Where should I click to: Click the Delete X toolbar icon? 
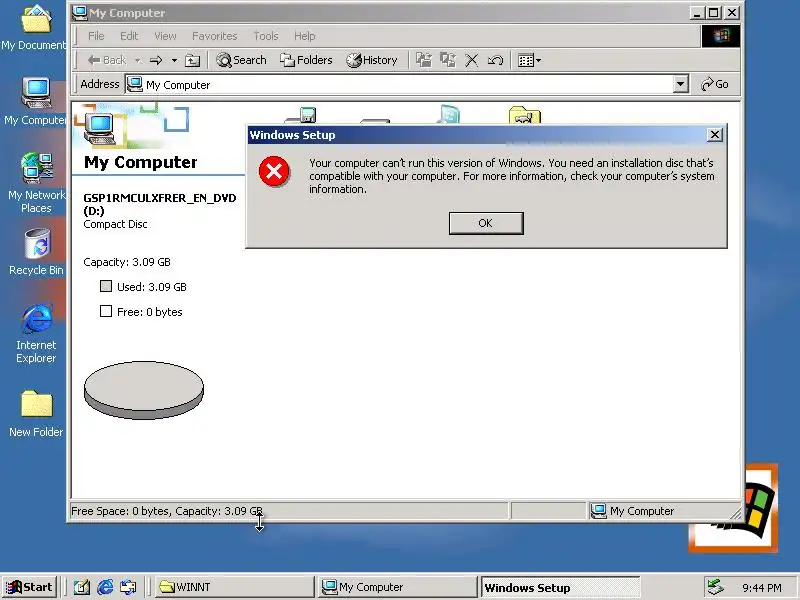click(471, 60)
